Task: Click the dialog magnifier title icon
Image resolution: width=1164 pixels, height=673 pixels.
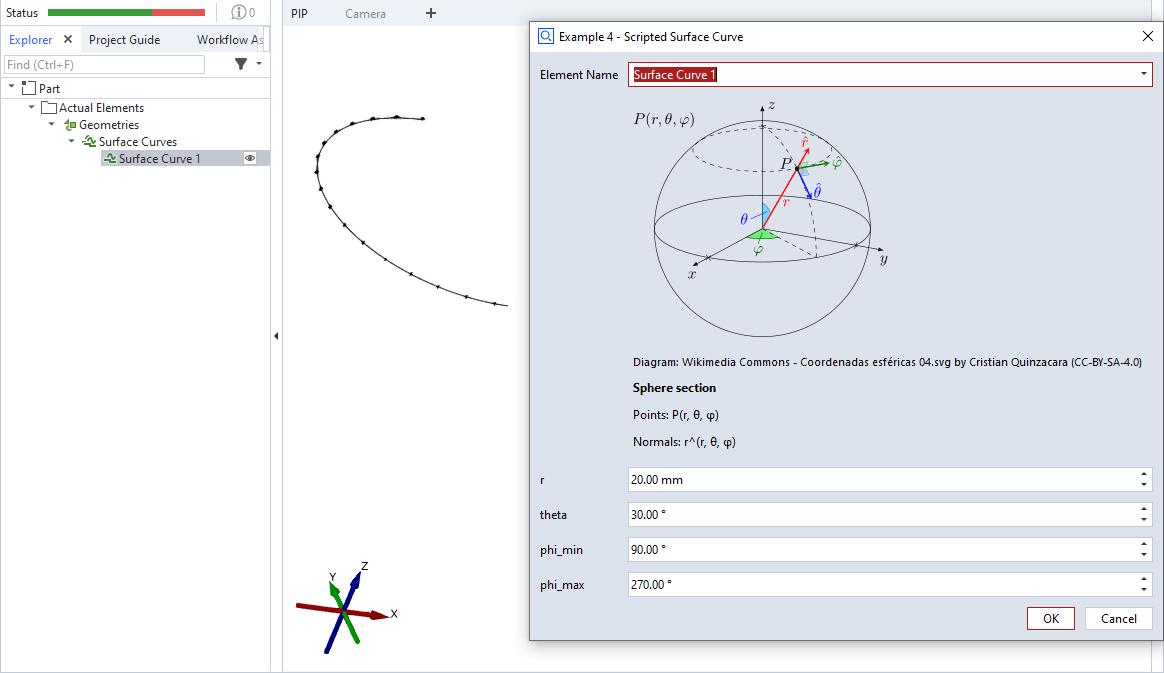Action: click(546, 36)
